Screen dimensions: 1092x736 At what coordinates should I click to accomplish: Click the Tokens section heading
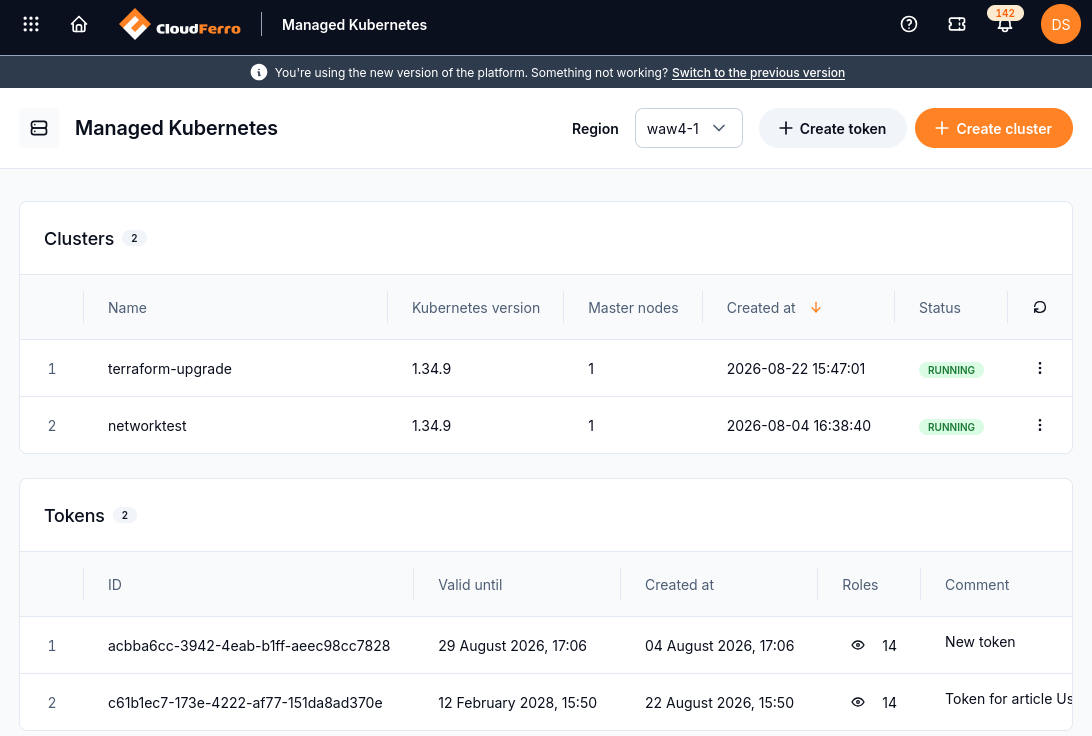75,516
